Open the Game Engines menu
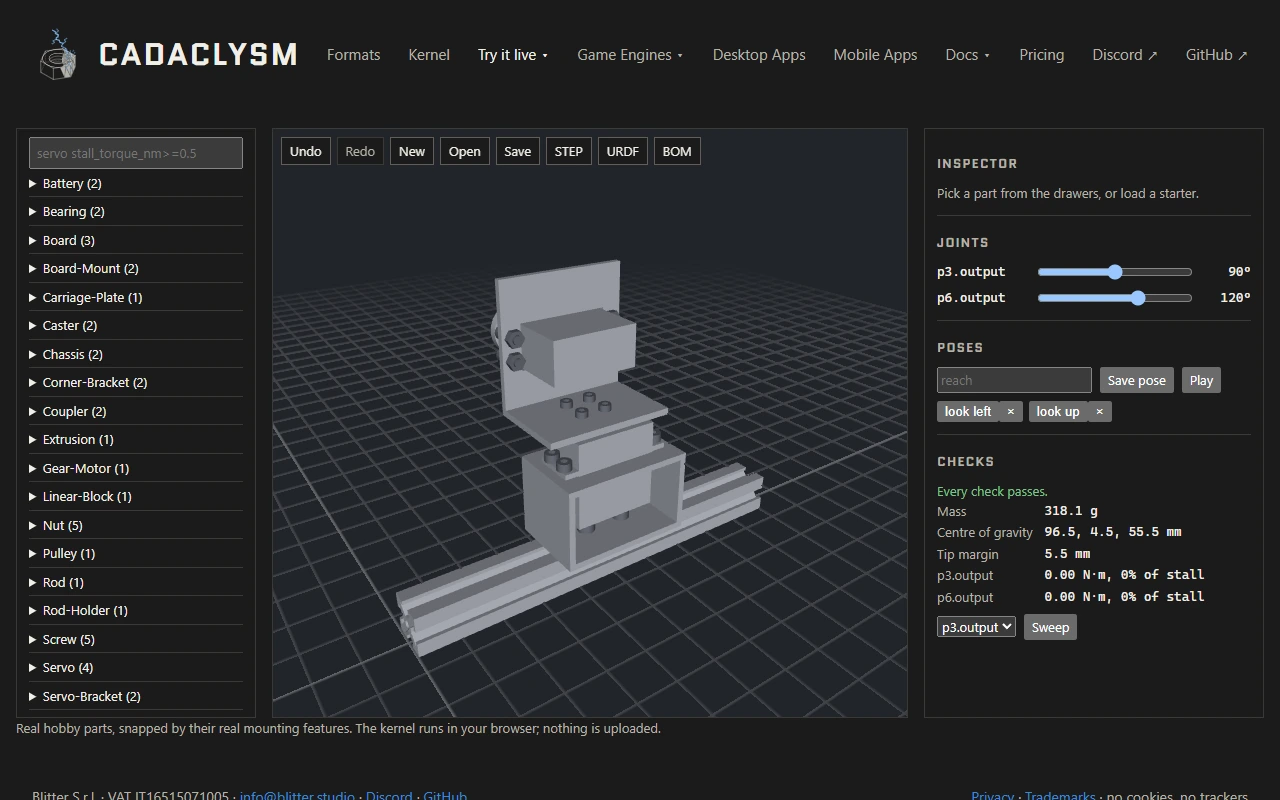Screen dimensions: 1280x800 tap(630, 55)
